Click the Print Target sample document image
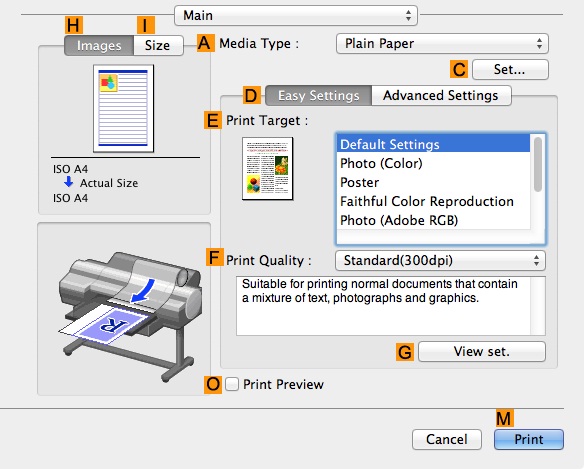The height and width of the screenshot is (469, 584). 267,168
